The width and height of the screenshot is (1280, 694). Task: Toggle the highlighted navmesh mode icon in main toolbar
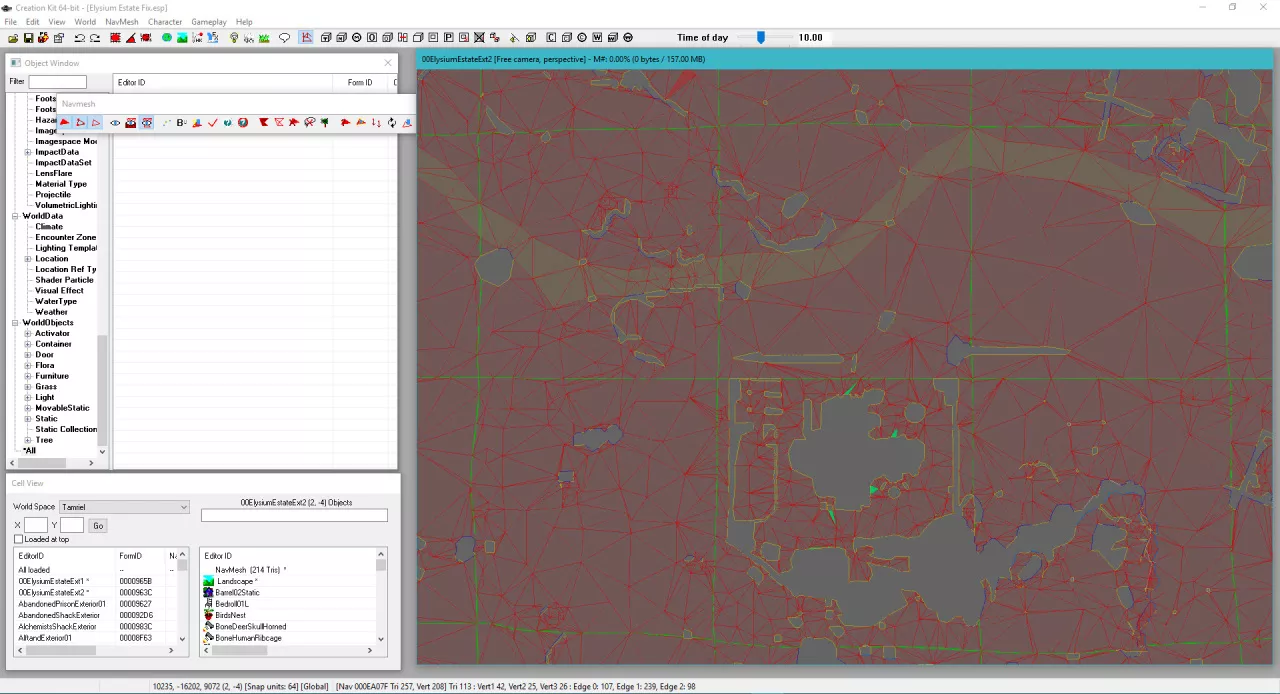306,38
